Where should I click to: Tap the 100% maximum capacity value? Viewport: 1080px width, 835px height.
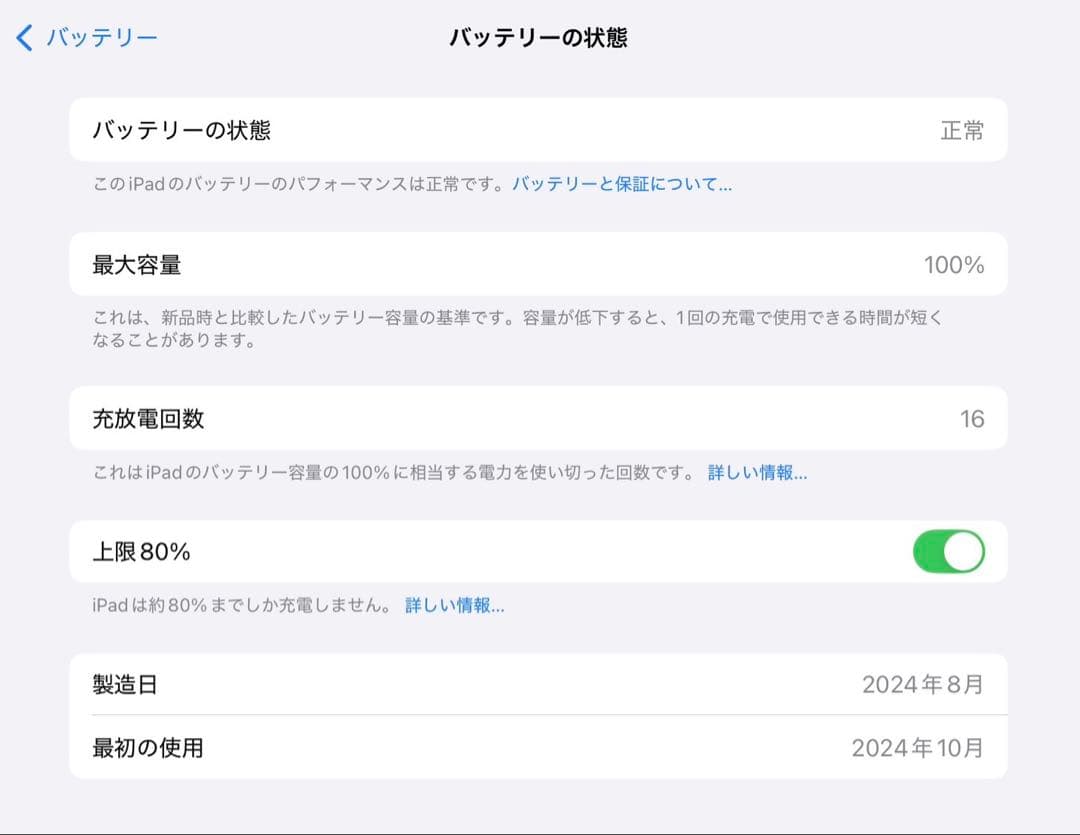(954, 264)
